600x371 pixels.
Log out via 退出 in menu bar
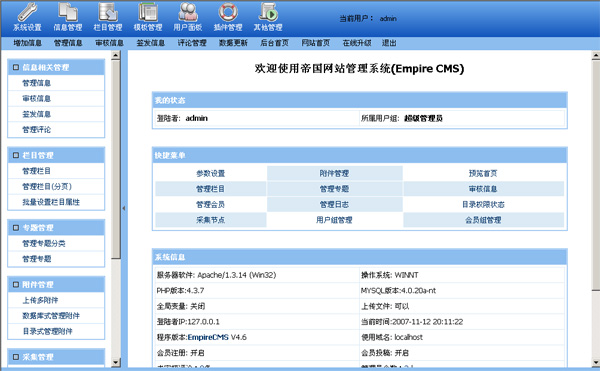pos(389,43)
